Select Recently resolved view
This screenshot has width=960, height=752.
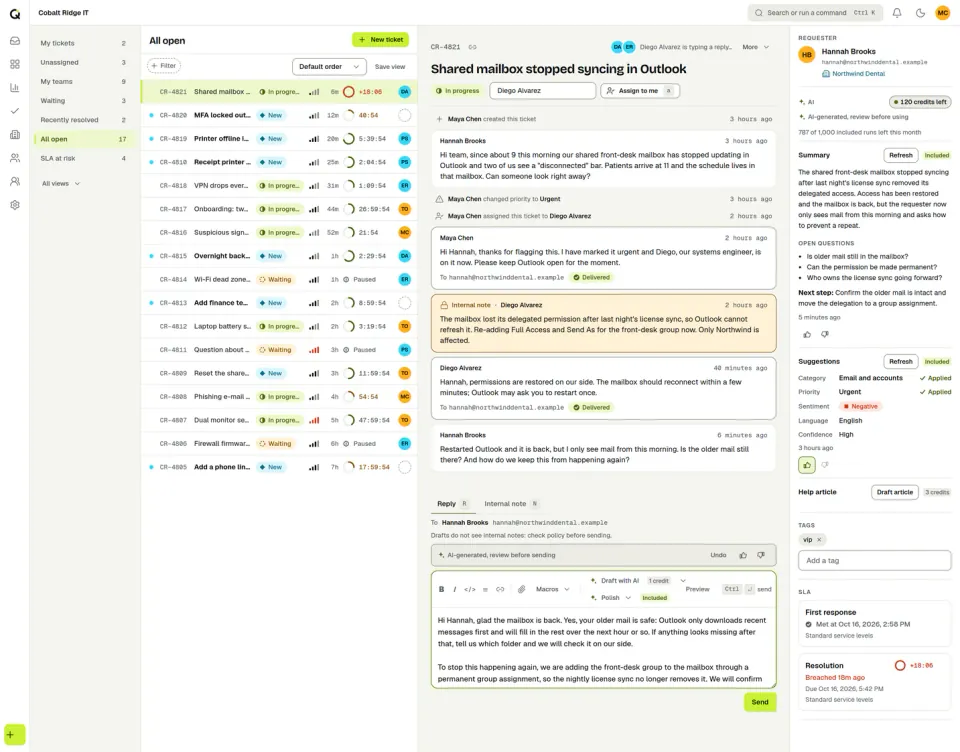(x=83, y=120)
